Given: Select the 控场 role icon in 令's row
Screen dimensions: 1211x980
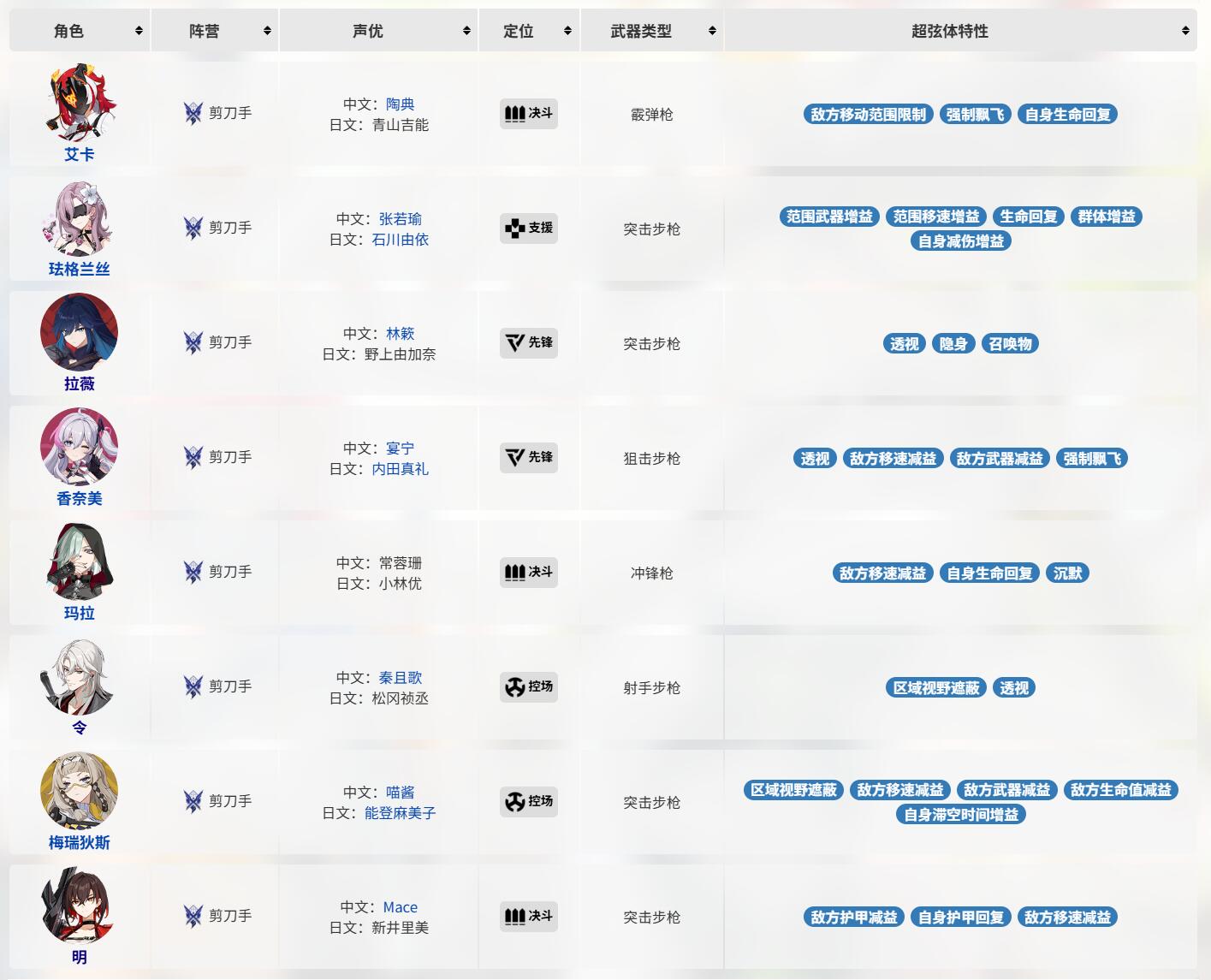Looking at the screenshot, I should pos(514,687).
